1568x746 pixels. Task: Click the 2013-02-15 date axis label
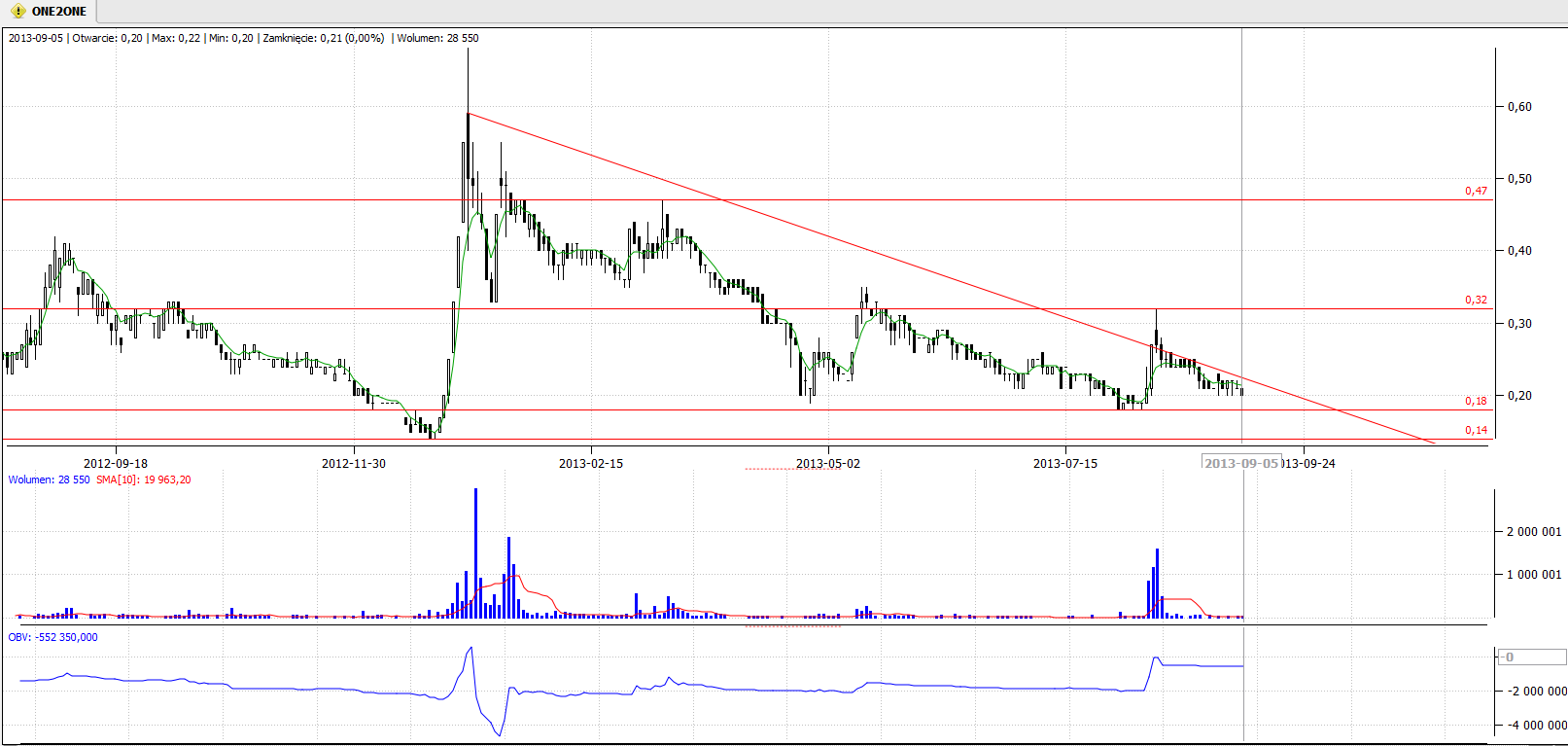pos(591,464)
